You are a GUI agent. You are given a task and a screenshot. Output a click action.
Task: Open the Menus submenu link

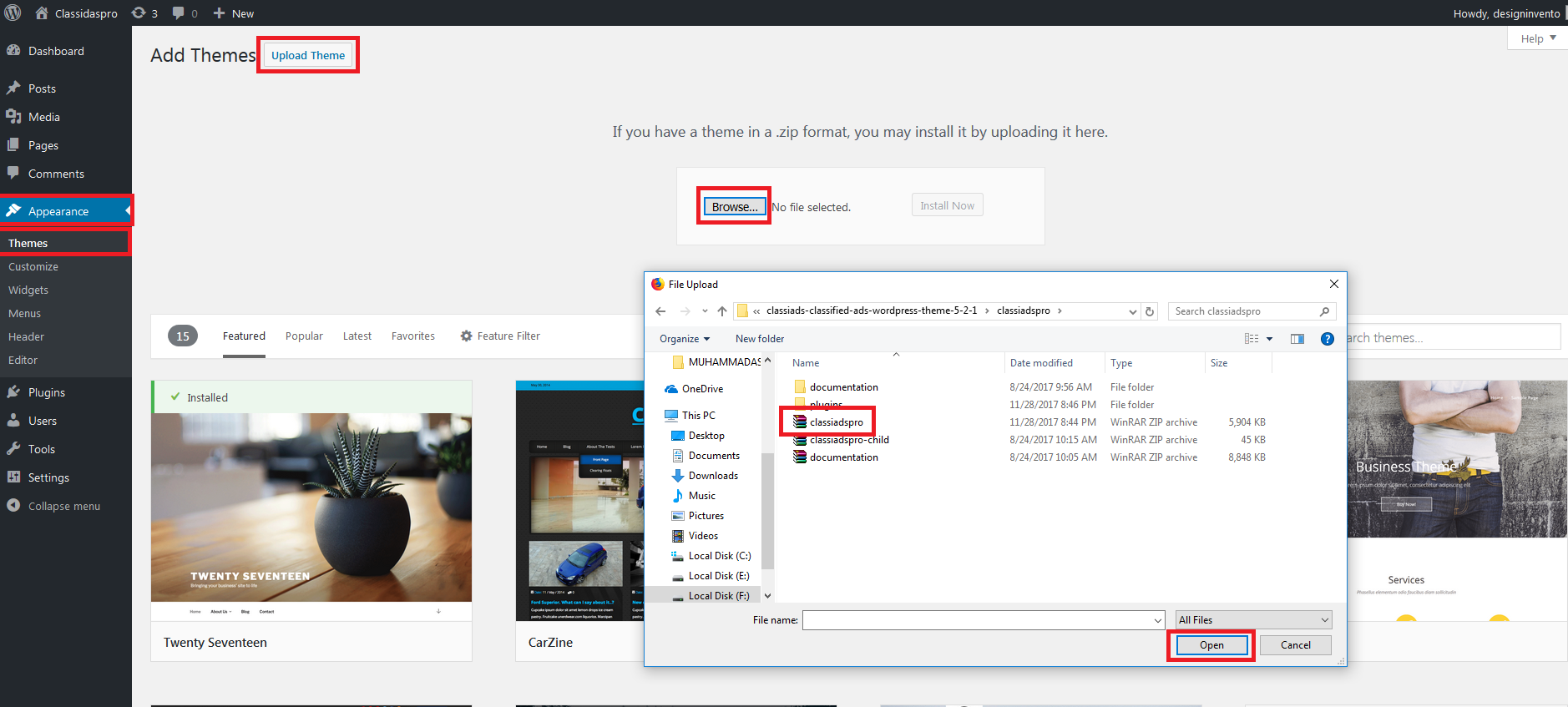coord(24,313)
